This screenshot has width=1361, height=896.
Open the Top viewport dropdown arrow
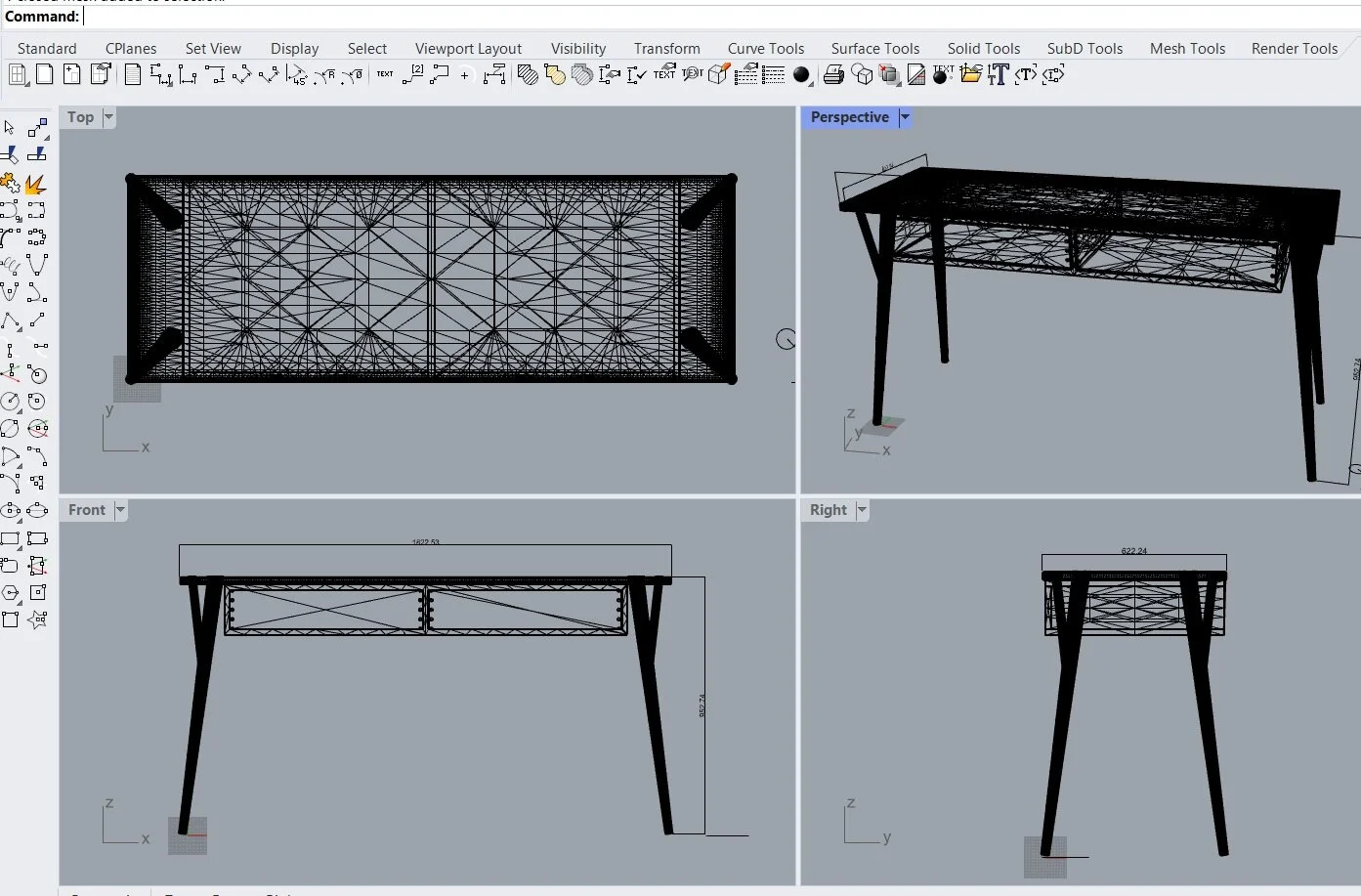click(108, 117)
